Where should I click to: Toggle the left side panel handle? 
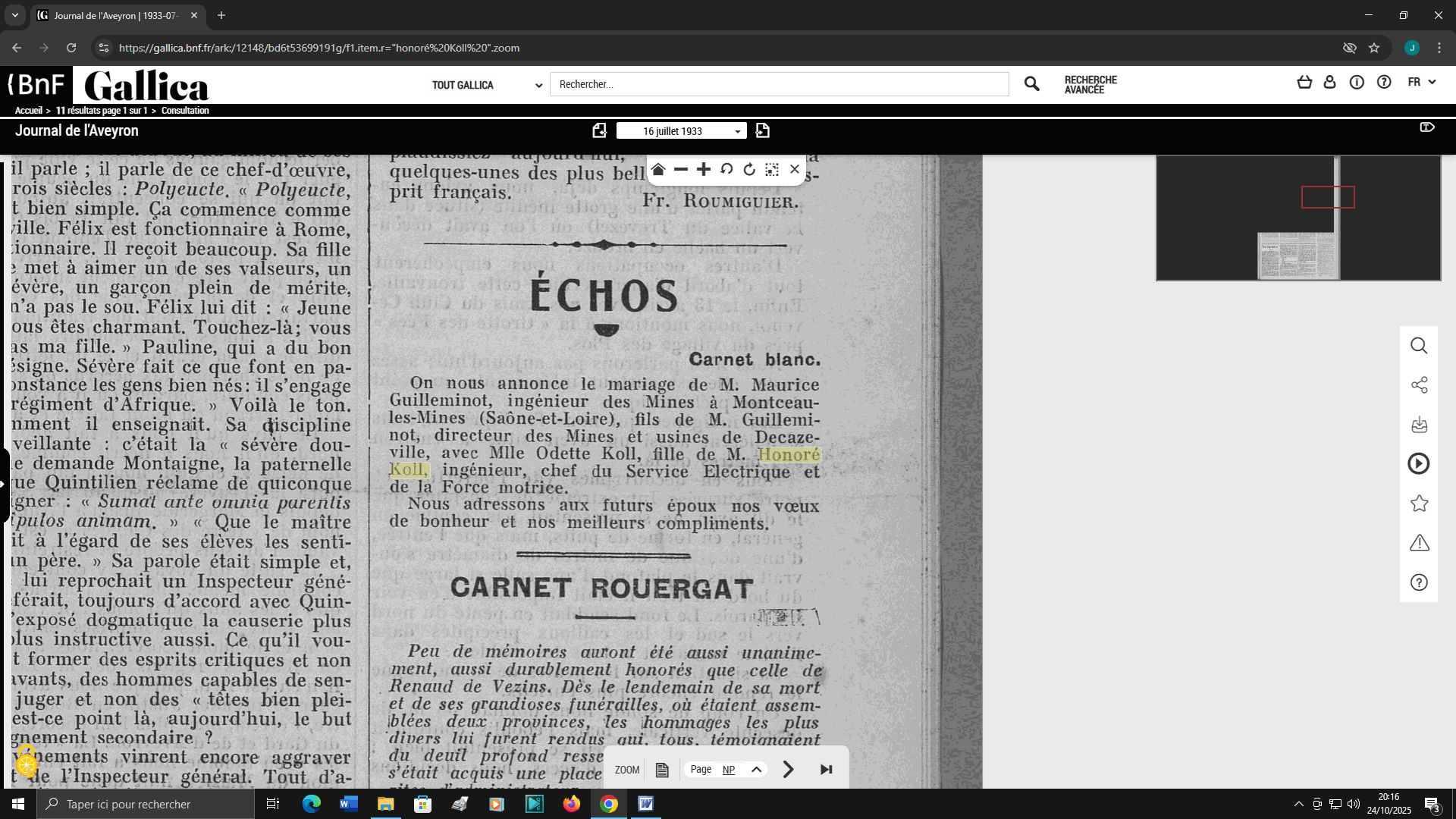point(4,485)
